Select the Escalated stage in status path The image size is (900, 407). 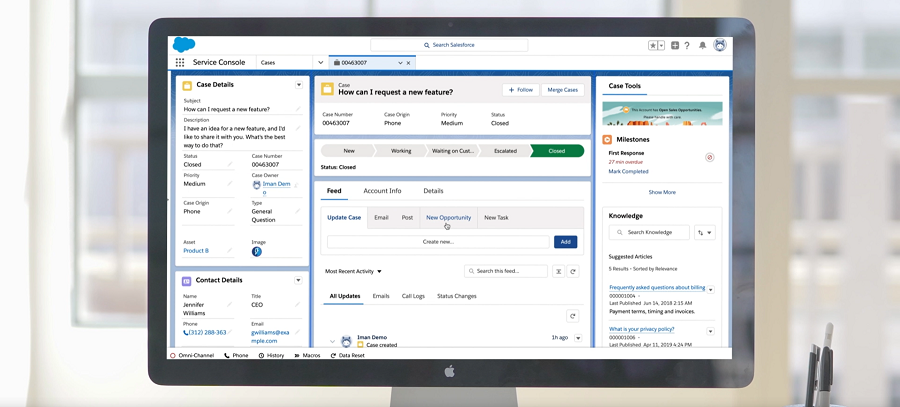(504, 151)
